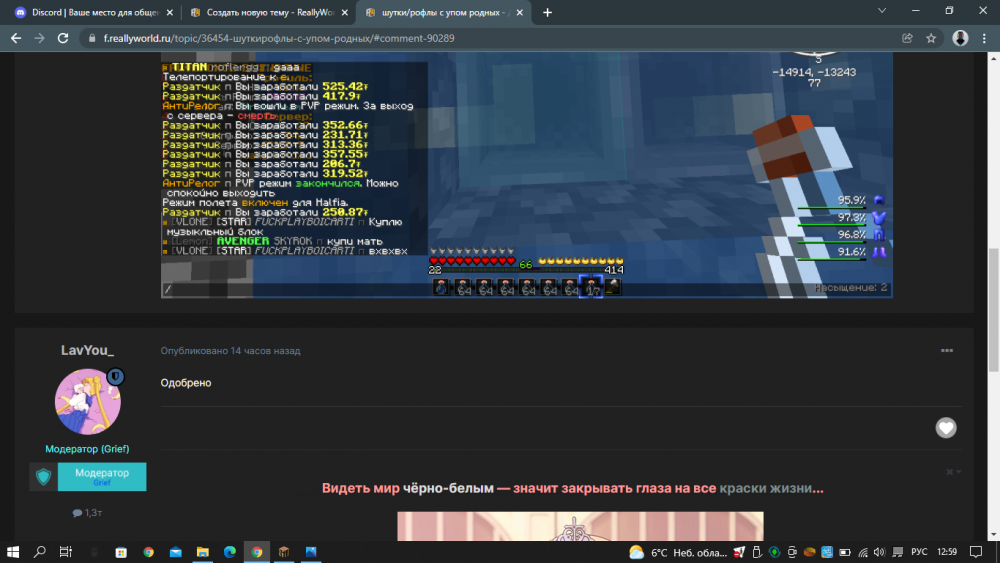
Task: Close the 'шутки/рофлы' active tab
Action: point(519,12)
